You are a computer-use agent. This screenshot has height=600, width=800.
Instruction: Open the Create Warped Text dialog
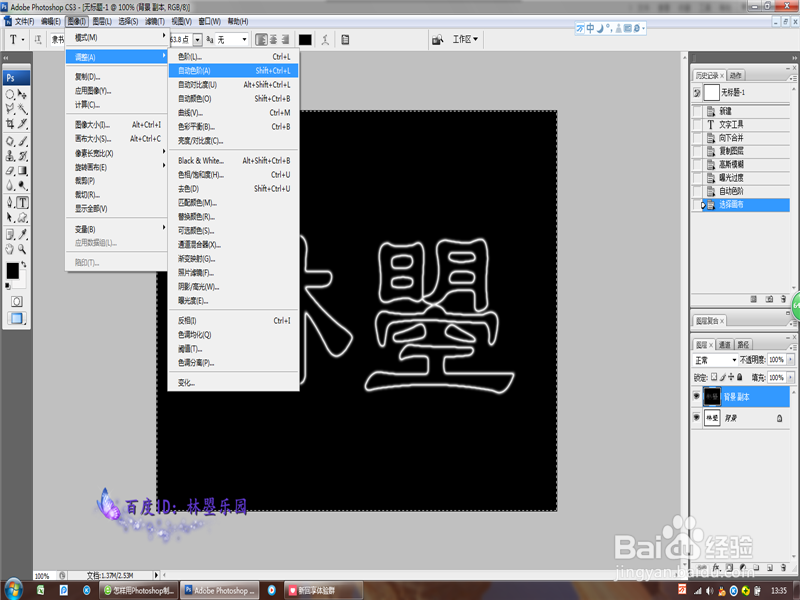(x=326, y=40)
